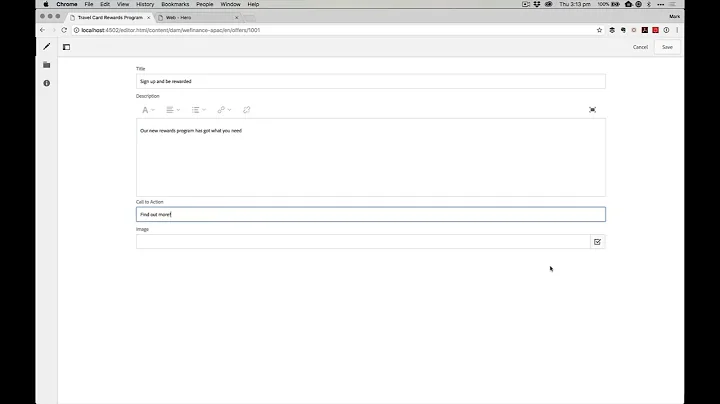Select the pencil edit icon in sidebar
Viewport: 720px width, 404px height.
coord(47,47)
